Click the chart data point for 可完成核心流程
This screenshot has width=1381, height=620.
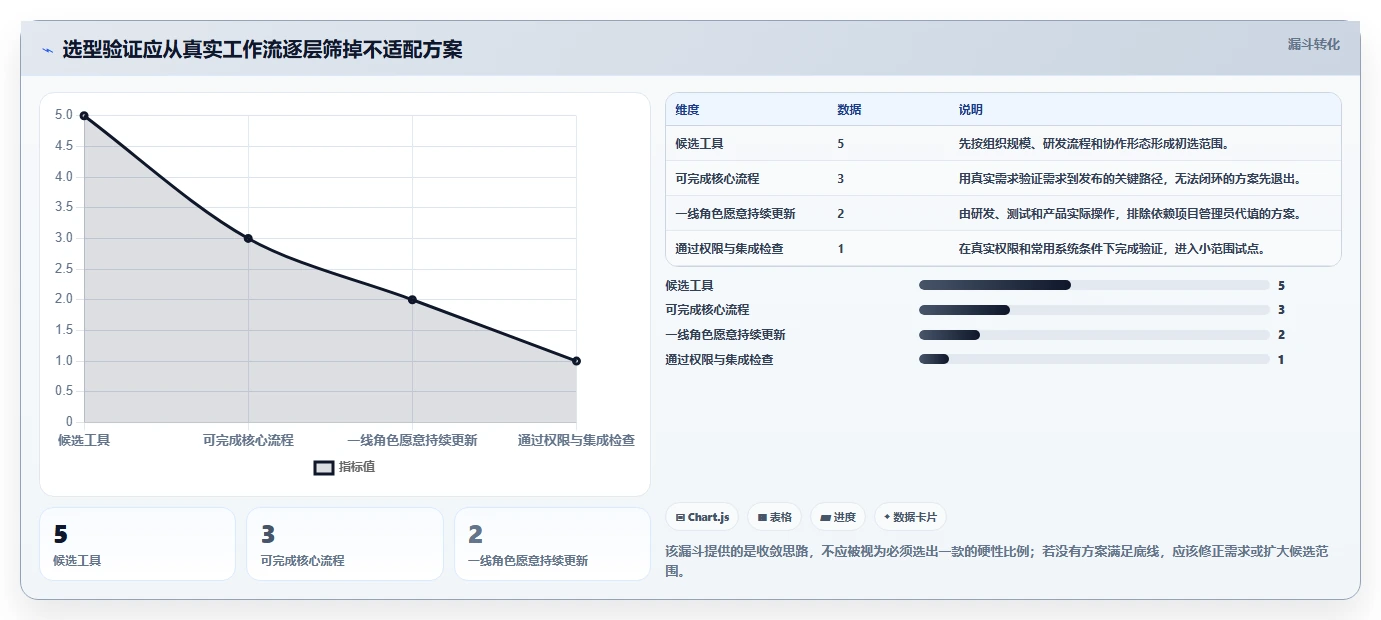click(248, 238)
